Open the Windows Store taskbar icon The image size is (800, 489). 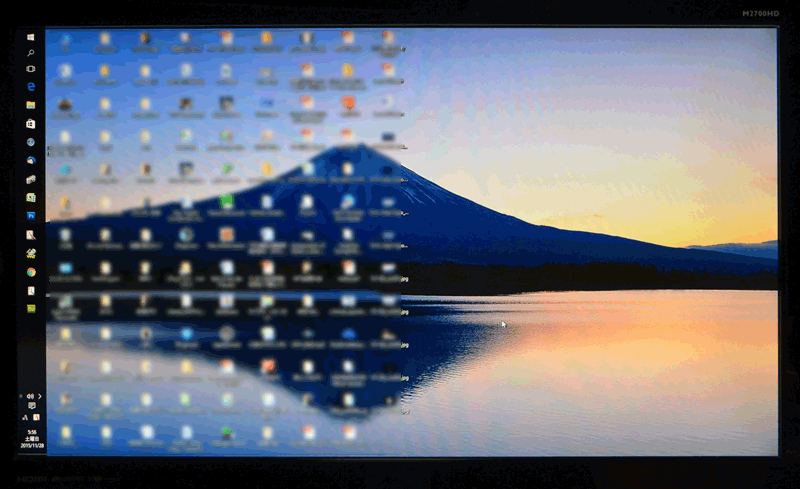[31, 124]
